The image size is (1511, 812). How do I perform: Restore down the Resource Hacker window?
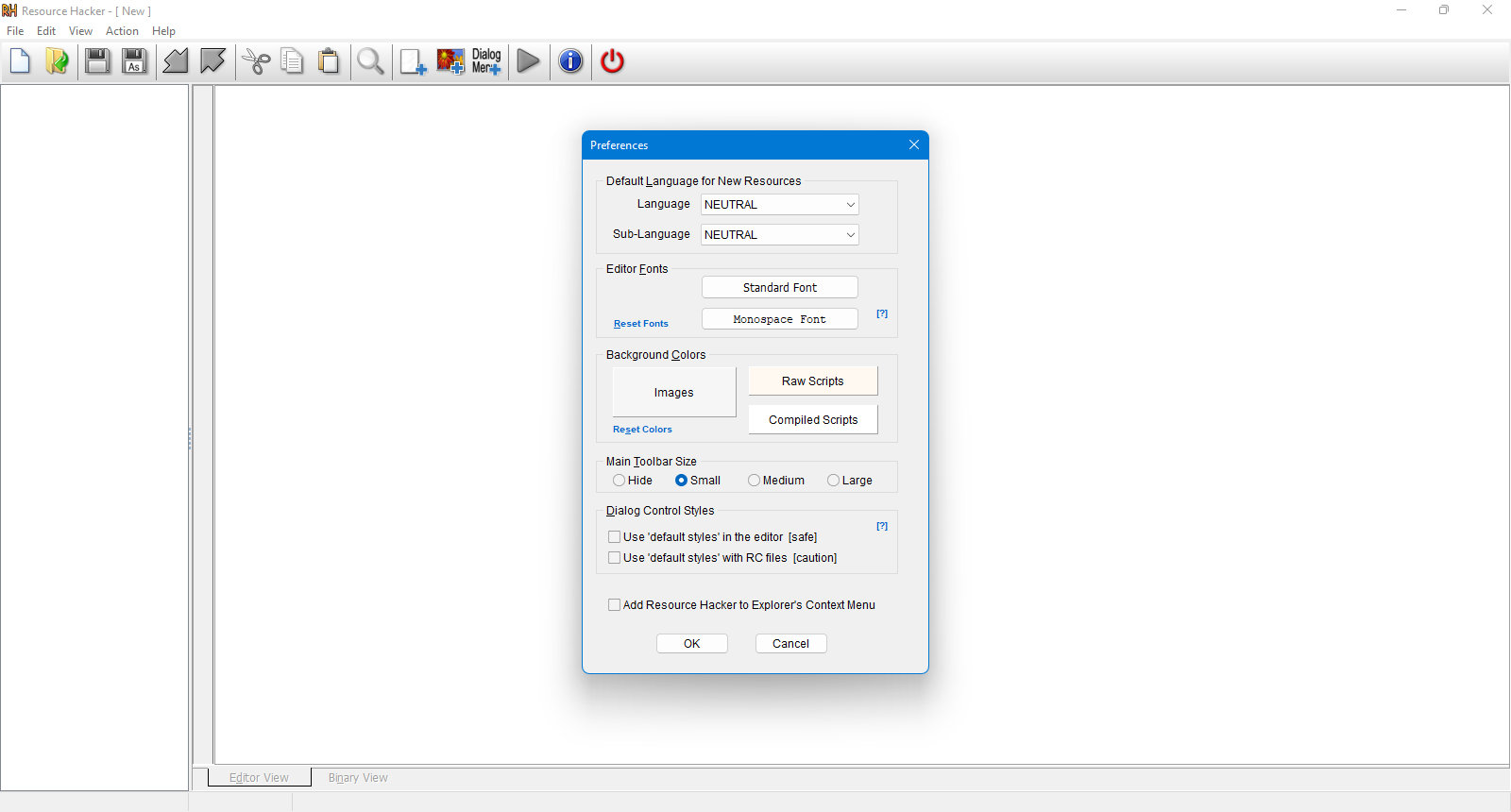click(1444, 10)
